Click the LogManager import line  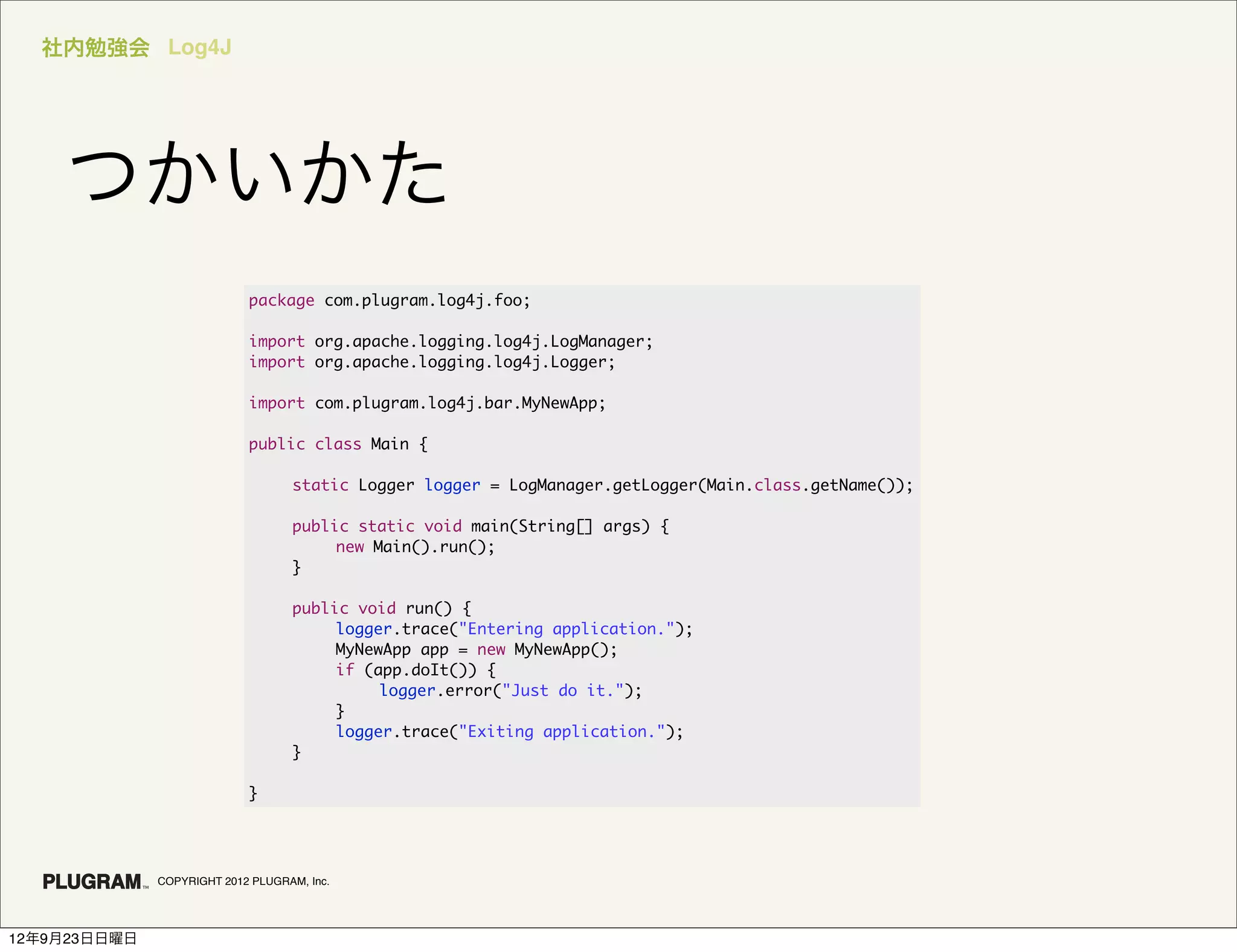(x=451, y=342)
